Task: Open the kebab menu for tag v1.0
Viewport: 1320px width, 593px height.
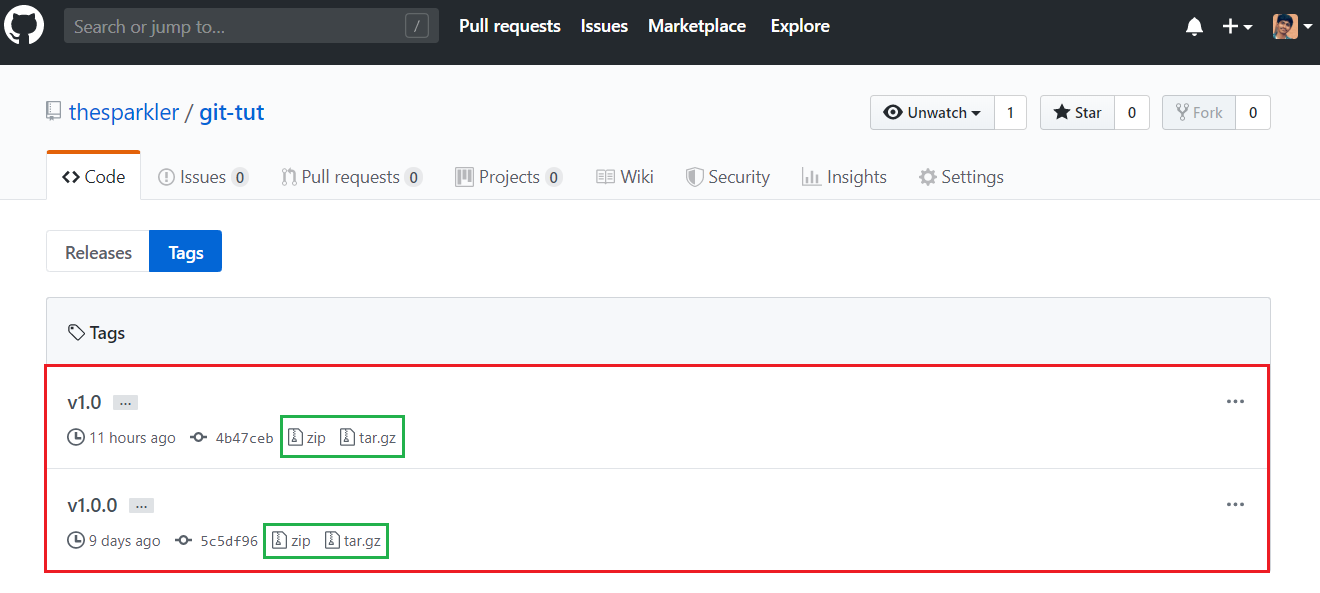Action: coord(1235,401)
